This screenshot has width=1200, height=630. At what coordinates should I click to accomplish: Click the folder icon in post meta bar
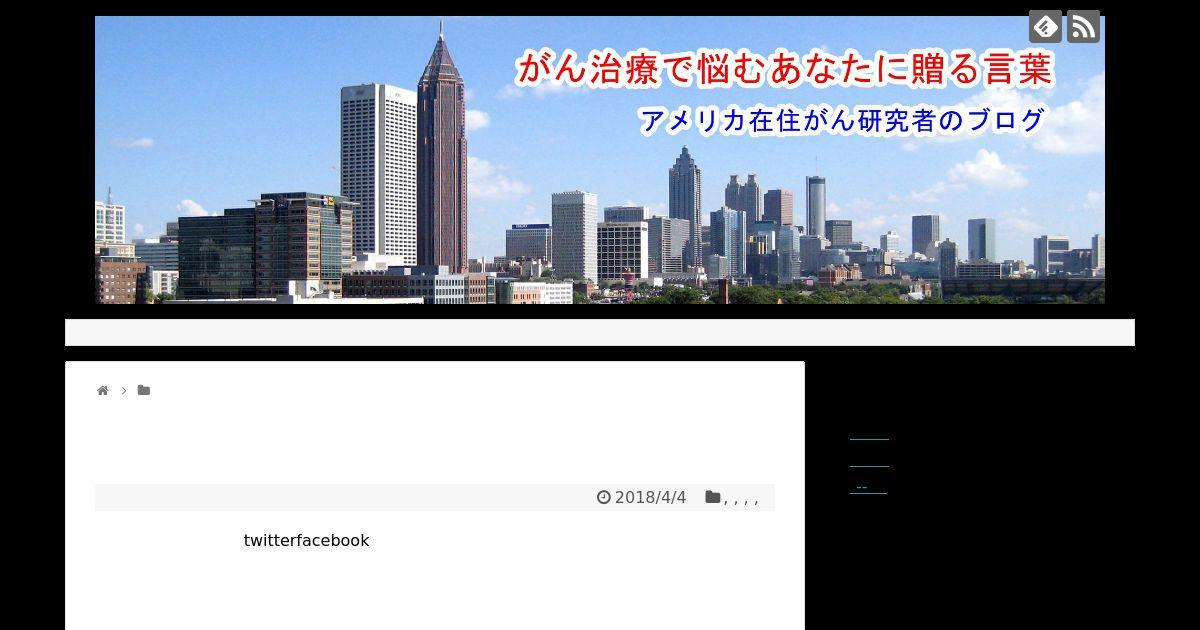(713, 497)
